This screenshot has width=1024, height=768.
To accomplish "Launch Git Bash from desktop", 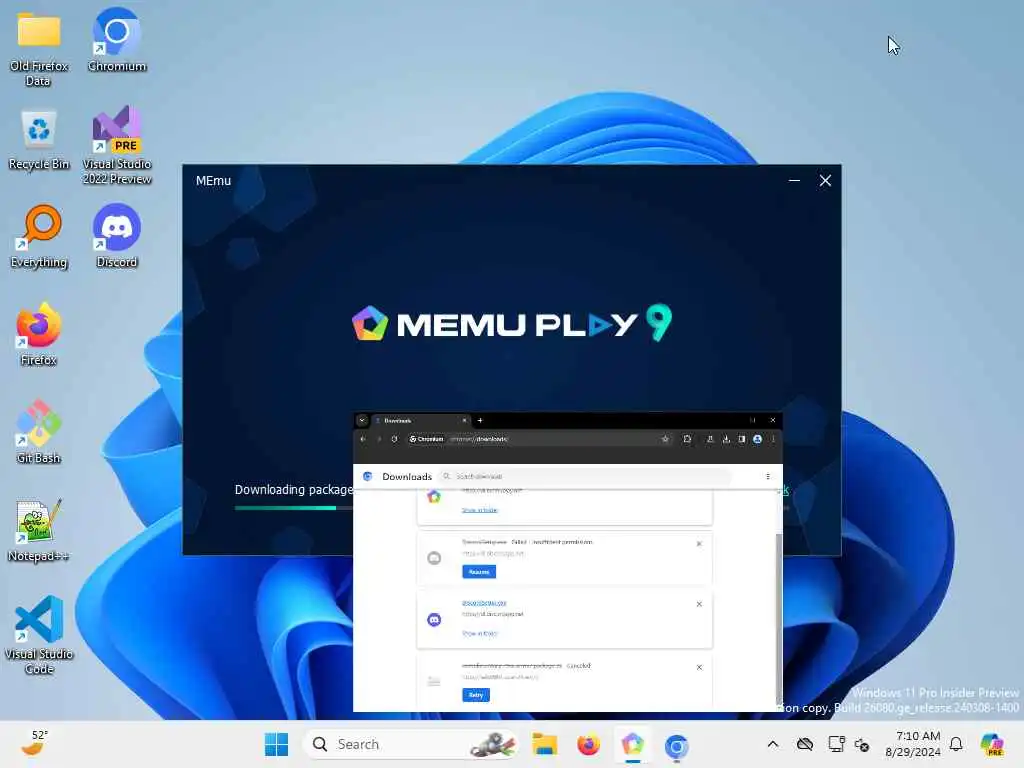I will [x=39, y=432].
